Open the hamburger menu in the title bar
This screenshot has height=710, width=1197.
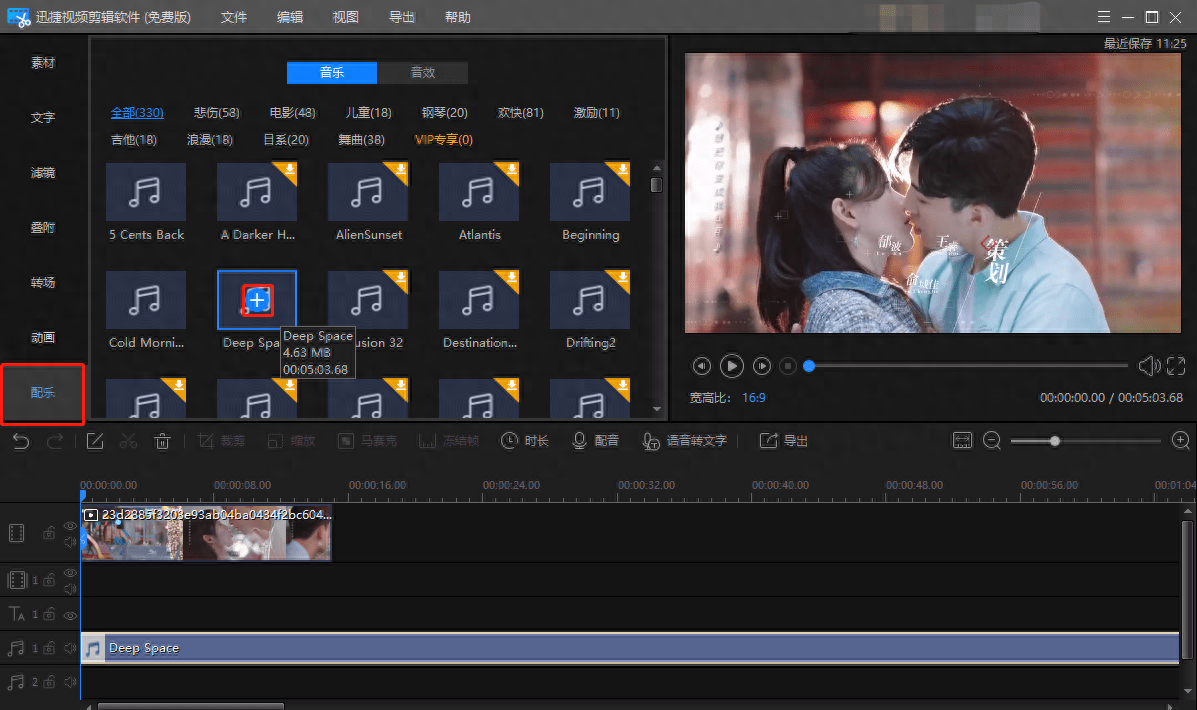coord(1102,17)
